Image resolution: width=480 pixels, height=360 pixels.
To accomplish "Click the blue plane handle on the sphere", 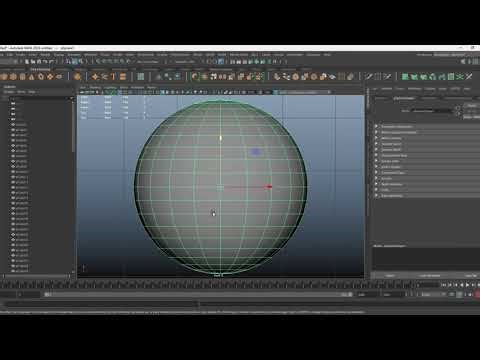I will (x=256, y=152).
